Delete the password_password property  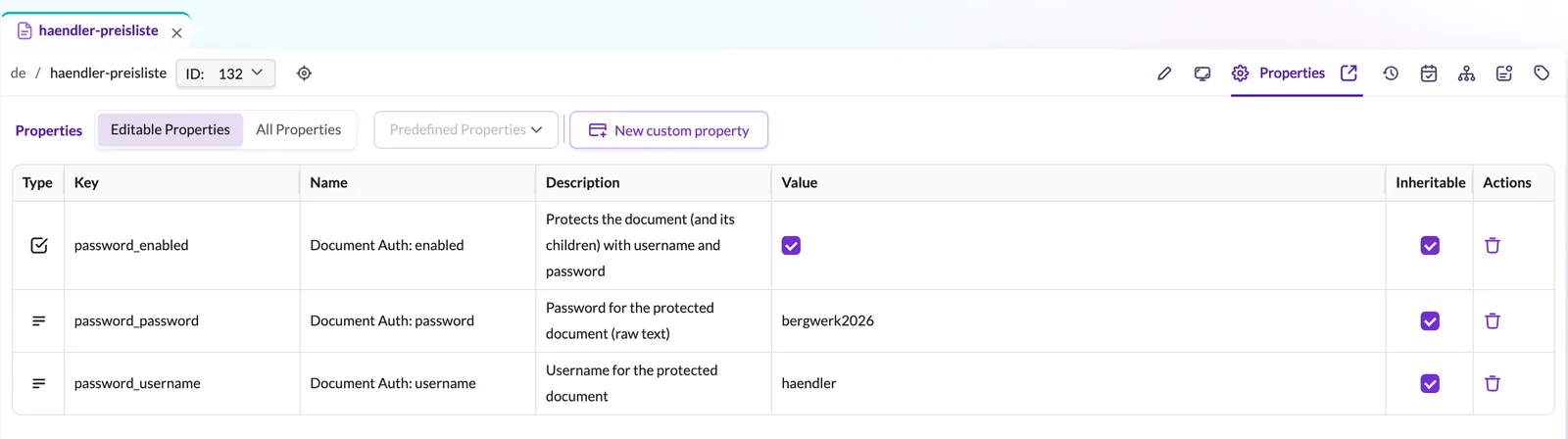[1493, 321]
